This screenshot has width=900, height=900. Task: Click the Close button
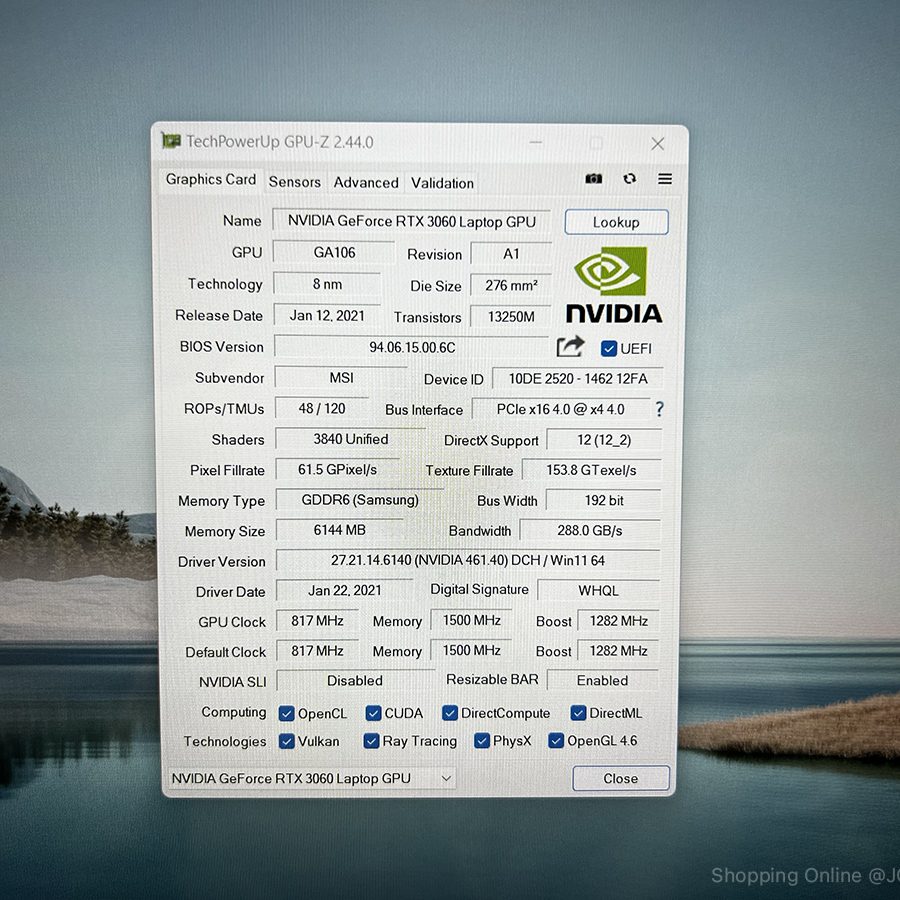[x=620, y=778]
